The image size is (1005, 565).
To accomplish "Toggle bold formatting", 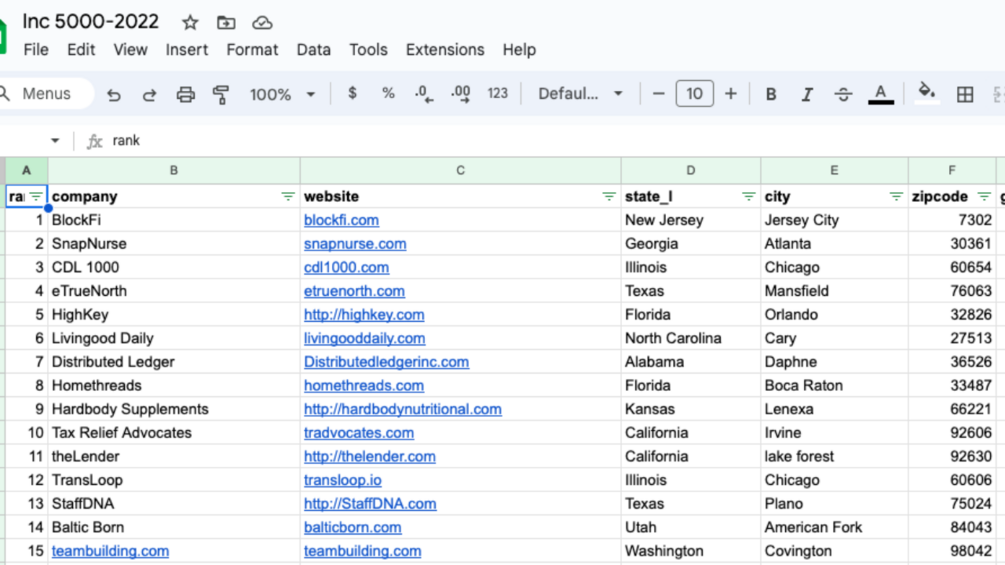I will [771, 94].
